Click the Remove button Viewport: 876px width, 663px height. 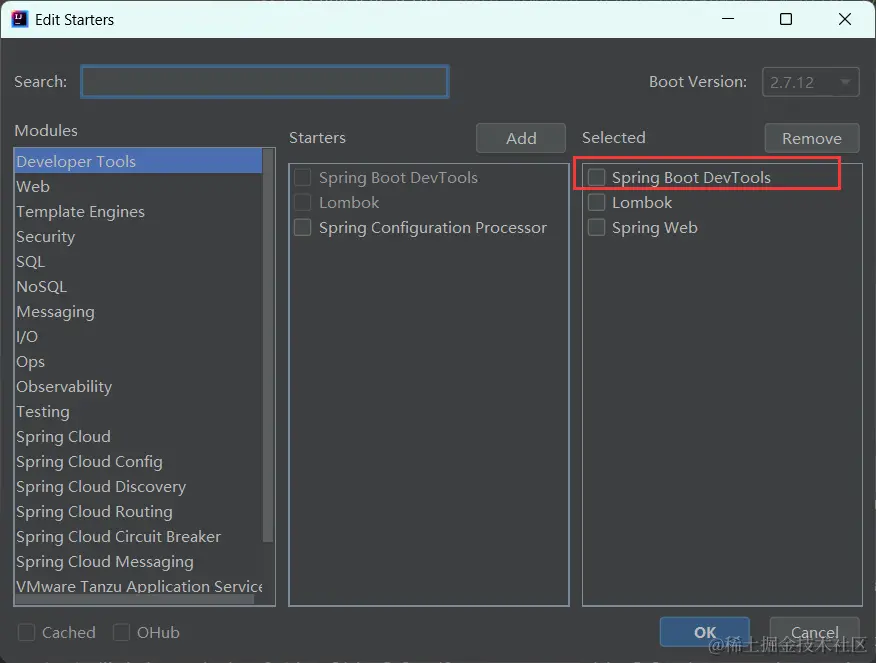click(x=811, y=138)
